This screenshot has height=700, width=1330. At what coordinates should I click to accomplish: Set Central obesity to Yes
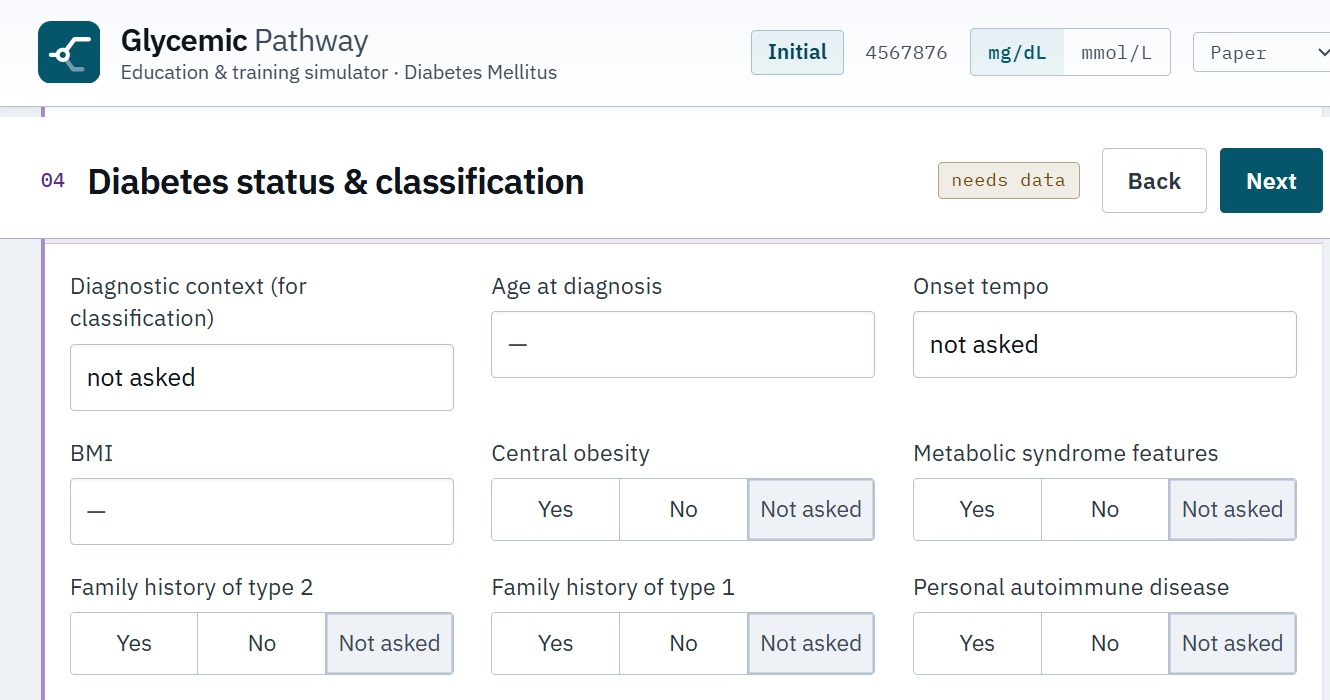tap(555, 510)
